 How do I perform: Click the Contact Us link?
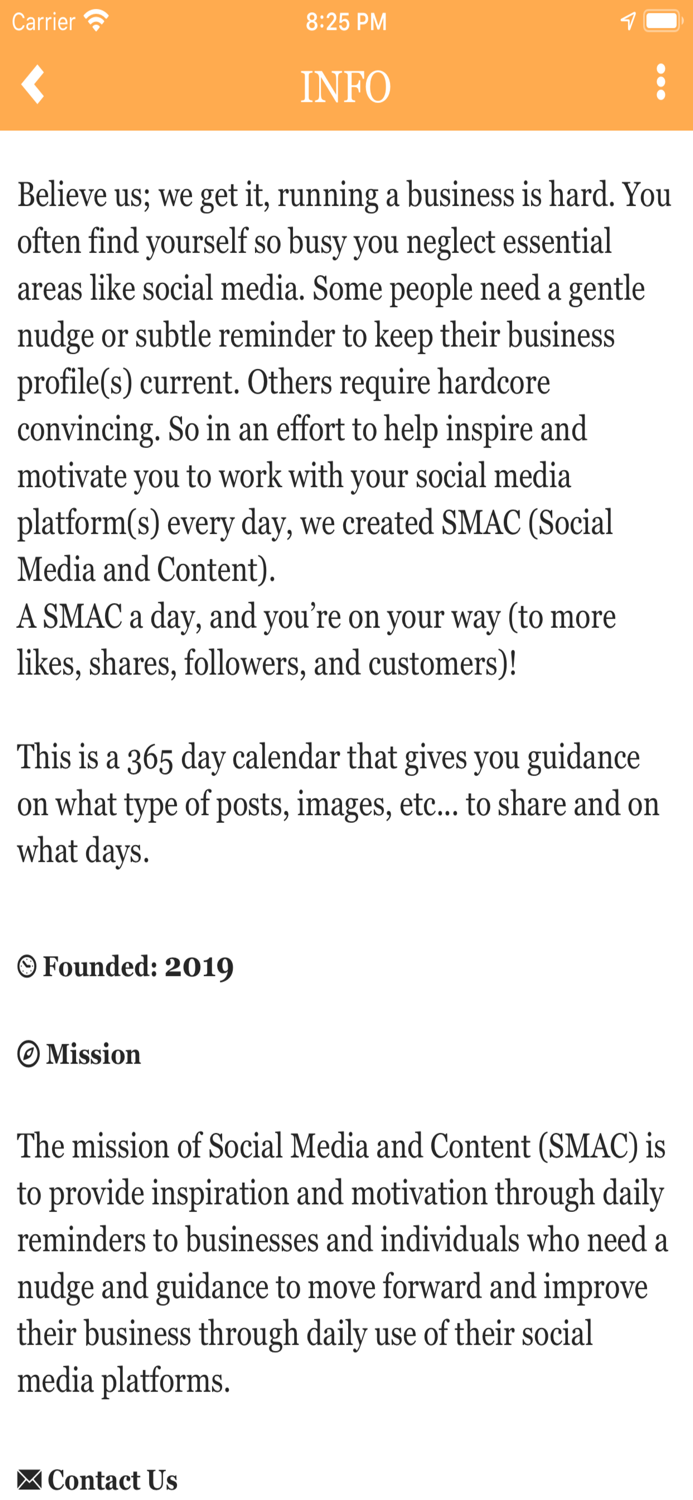(x=114, y=1480)
